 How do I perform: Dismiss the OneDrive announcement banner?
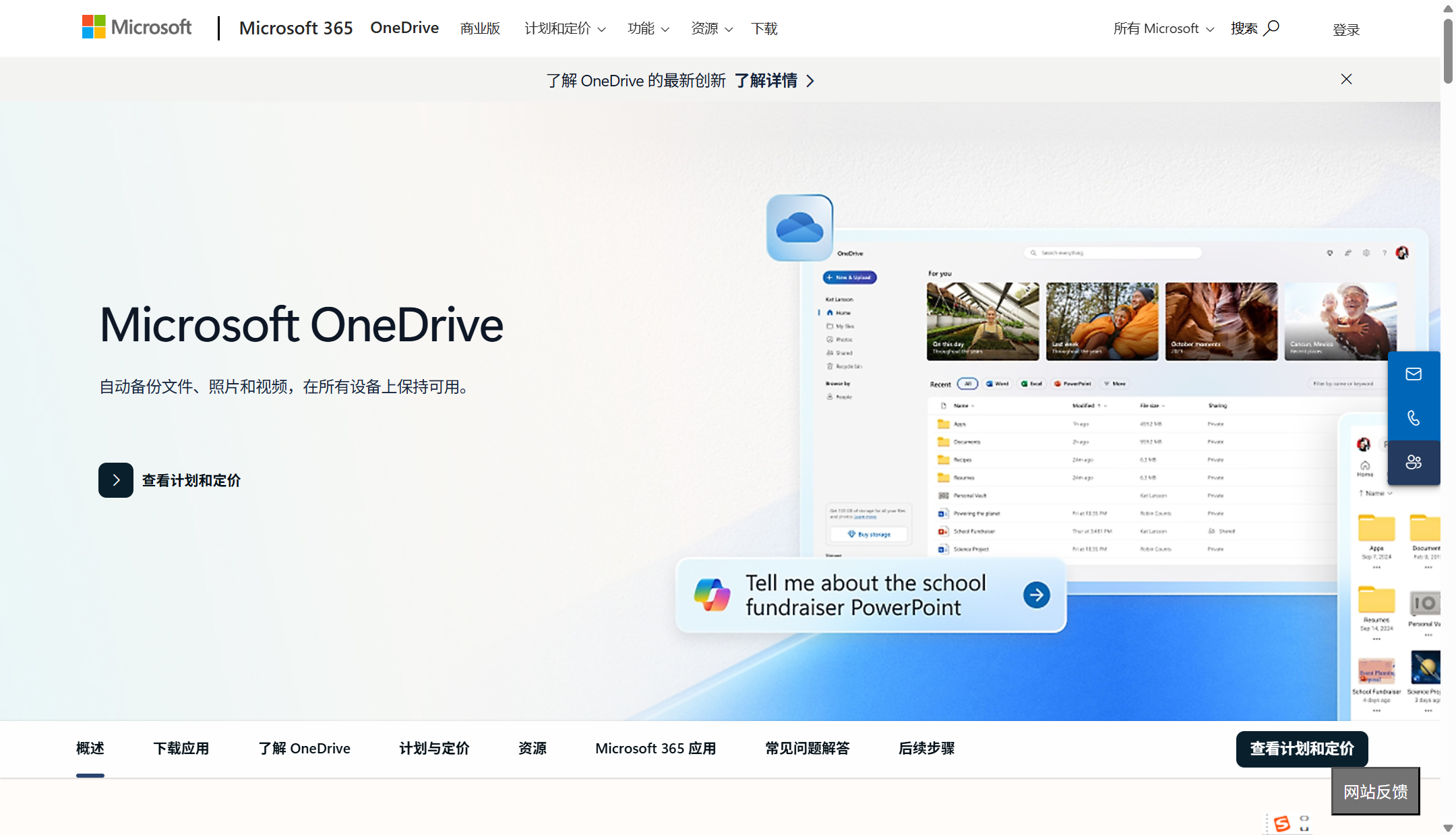pos(1345,79)
